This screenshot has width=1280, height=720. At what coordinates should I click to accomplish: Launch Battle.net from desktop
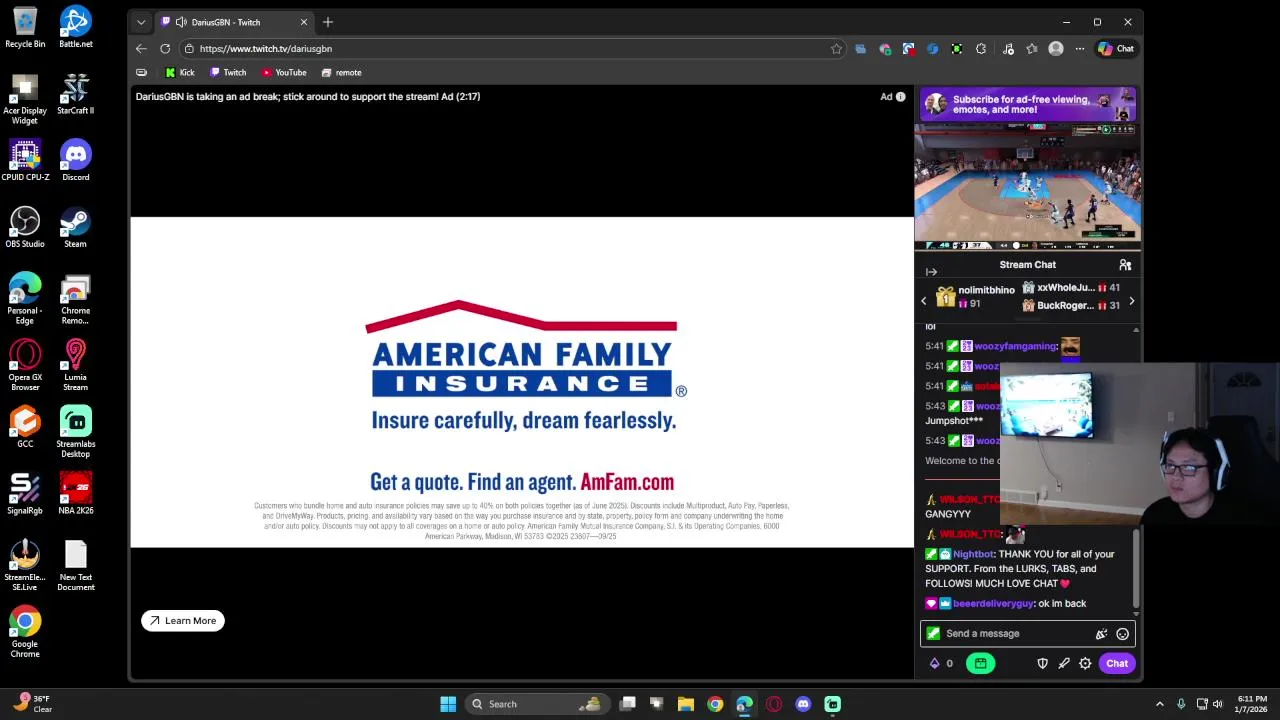tap(75, 27)
